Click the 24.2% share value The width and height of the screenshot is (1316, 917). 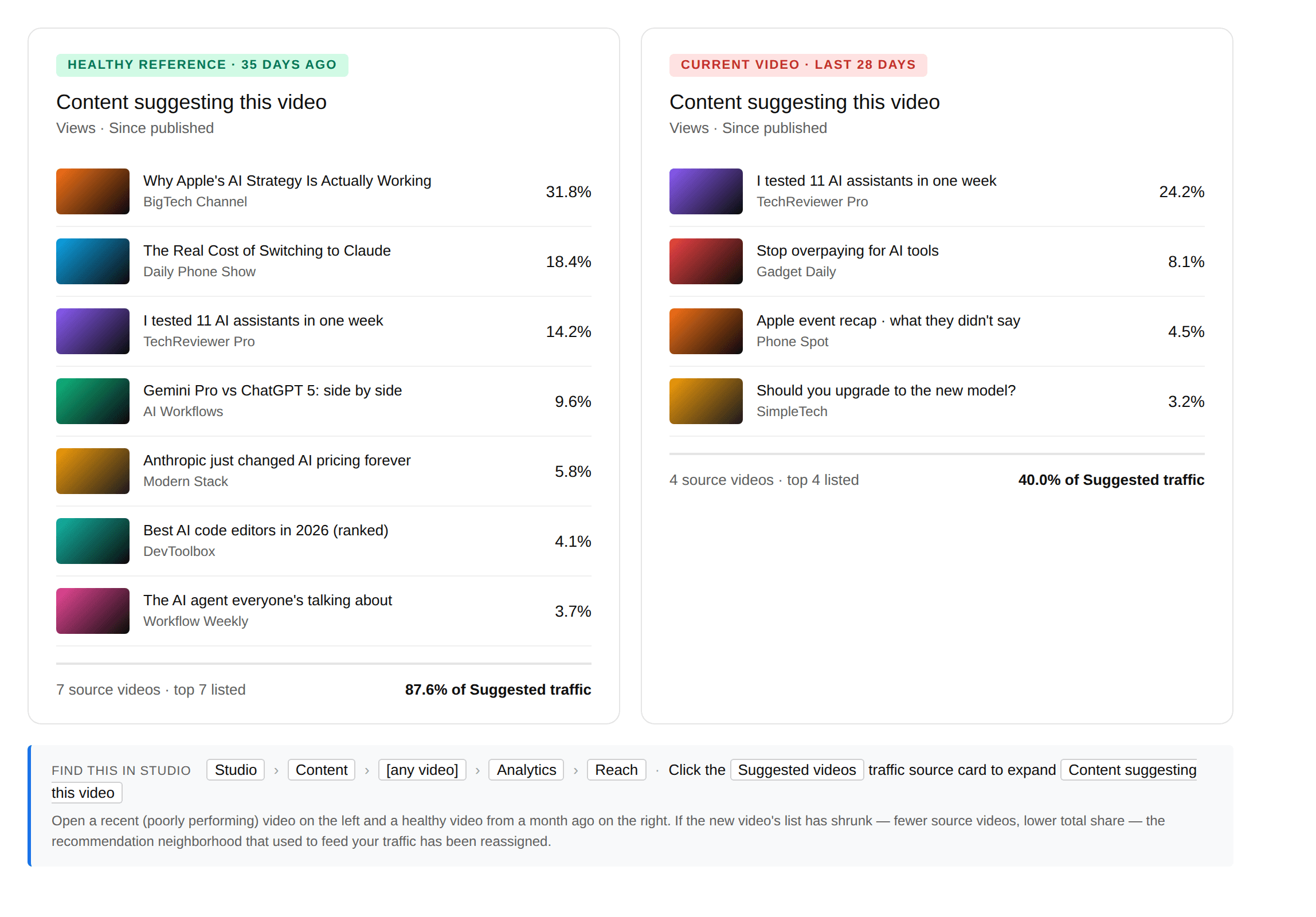click(x=1181, y=191)
